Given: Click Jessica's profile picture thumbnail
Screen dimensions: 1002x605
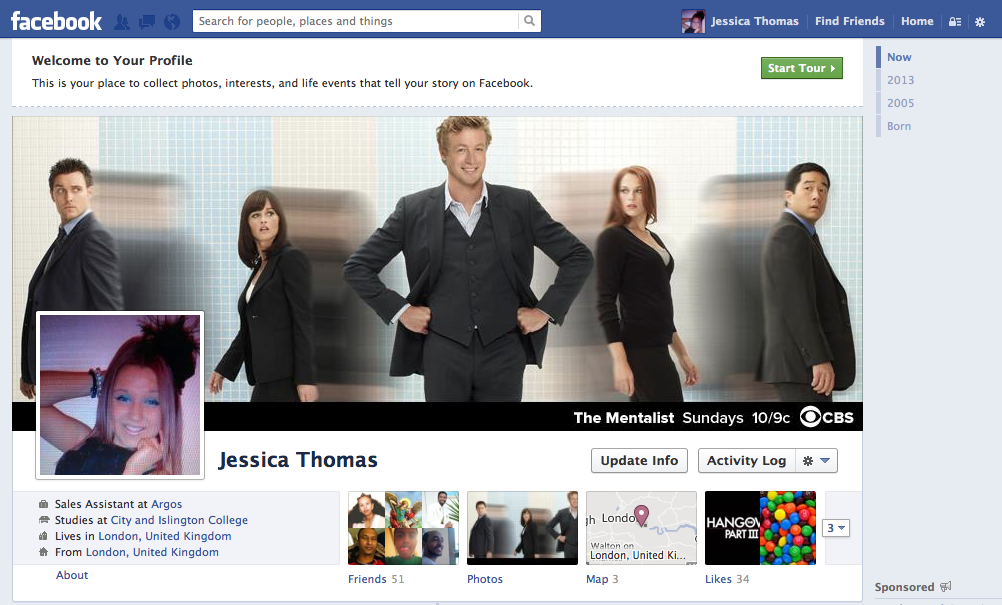Looking at the screenshot, I should [x=119, y=394].
